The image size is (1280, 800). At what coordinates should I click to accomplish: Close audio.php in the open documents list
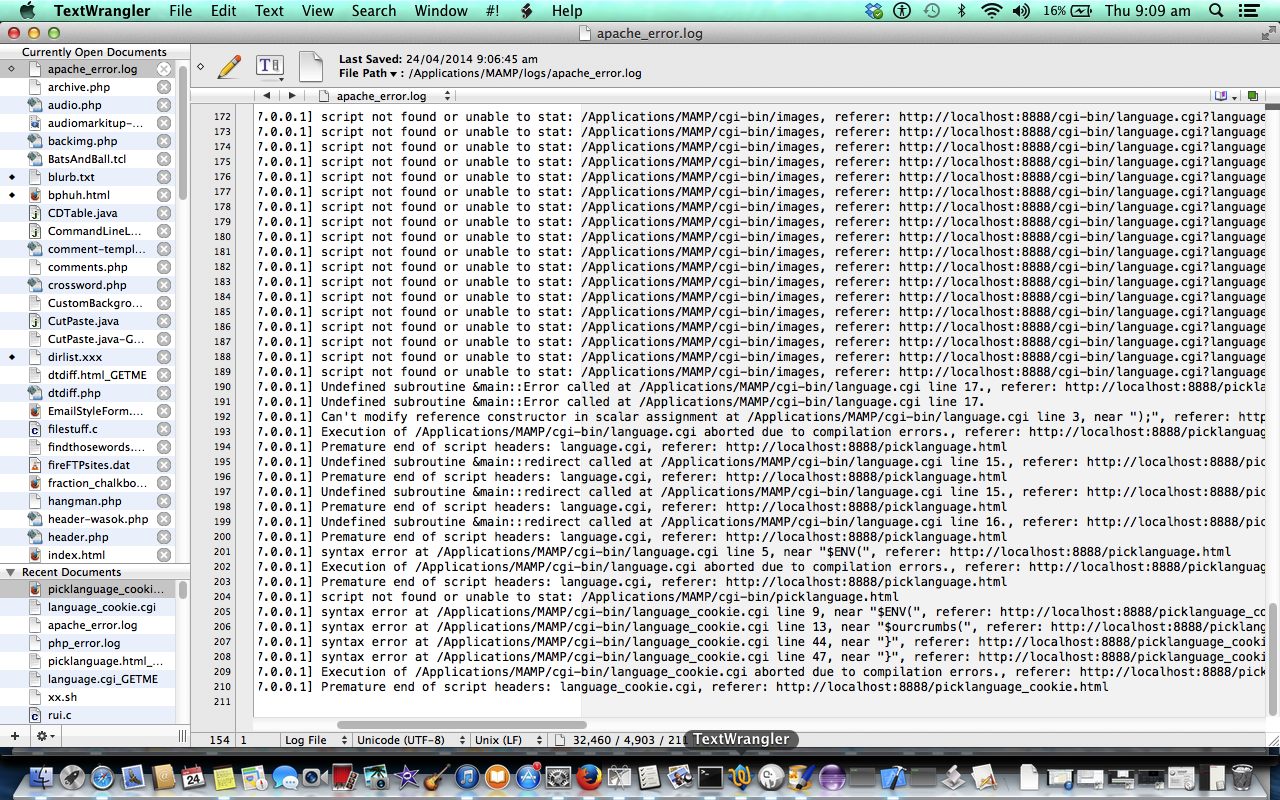click(x=164, y=105)
